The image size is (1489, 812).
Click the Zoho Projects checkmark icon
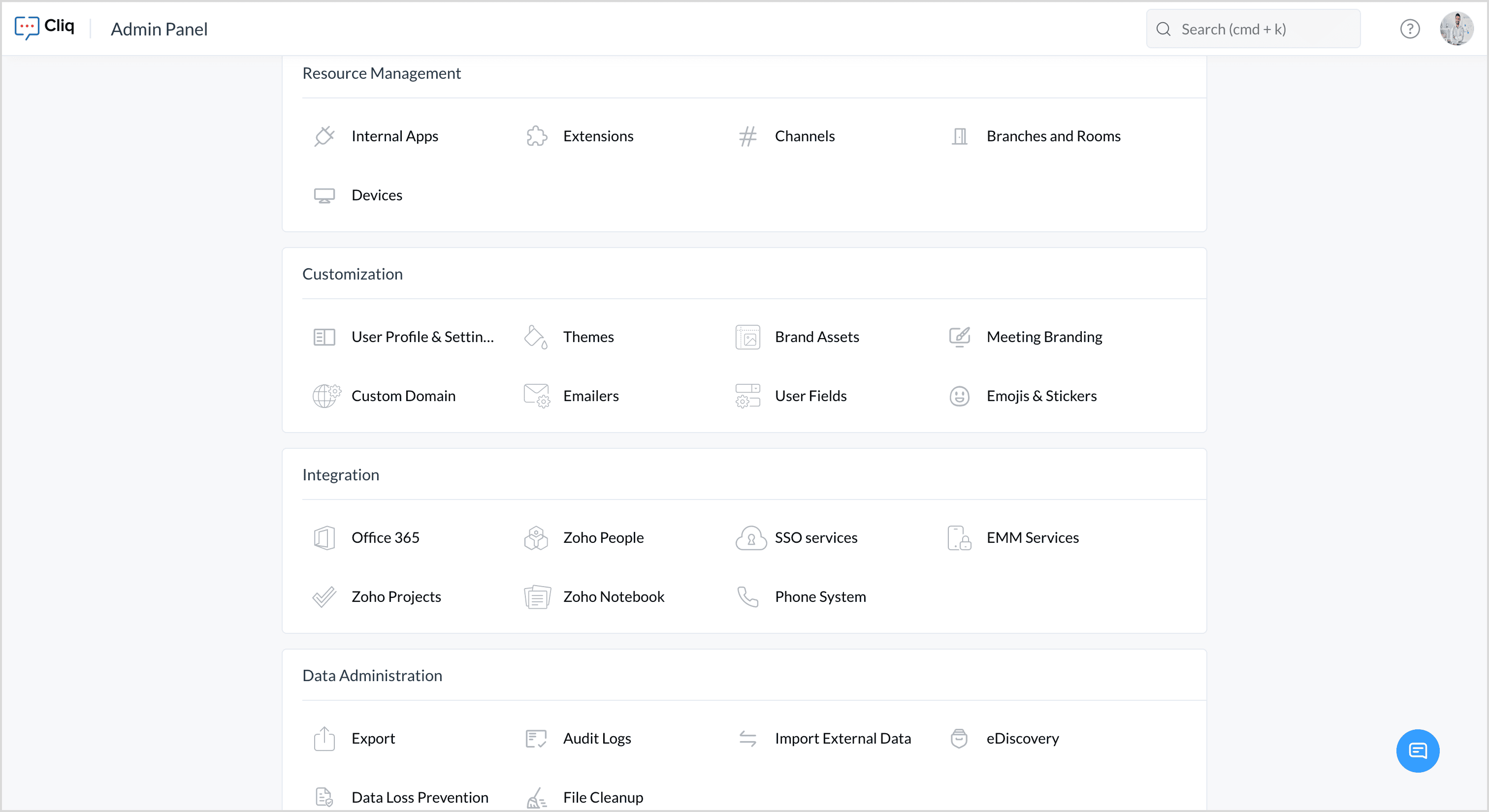324,597
